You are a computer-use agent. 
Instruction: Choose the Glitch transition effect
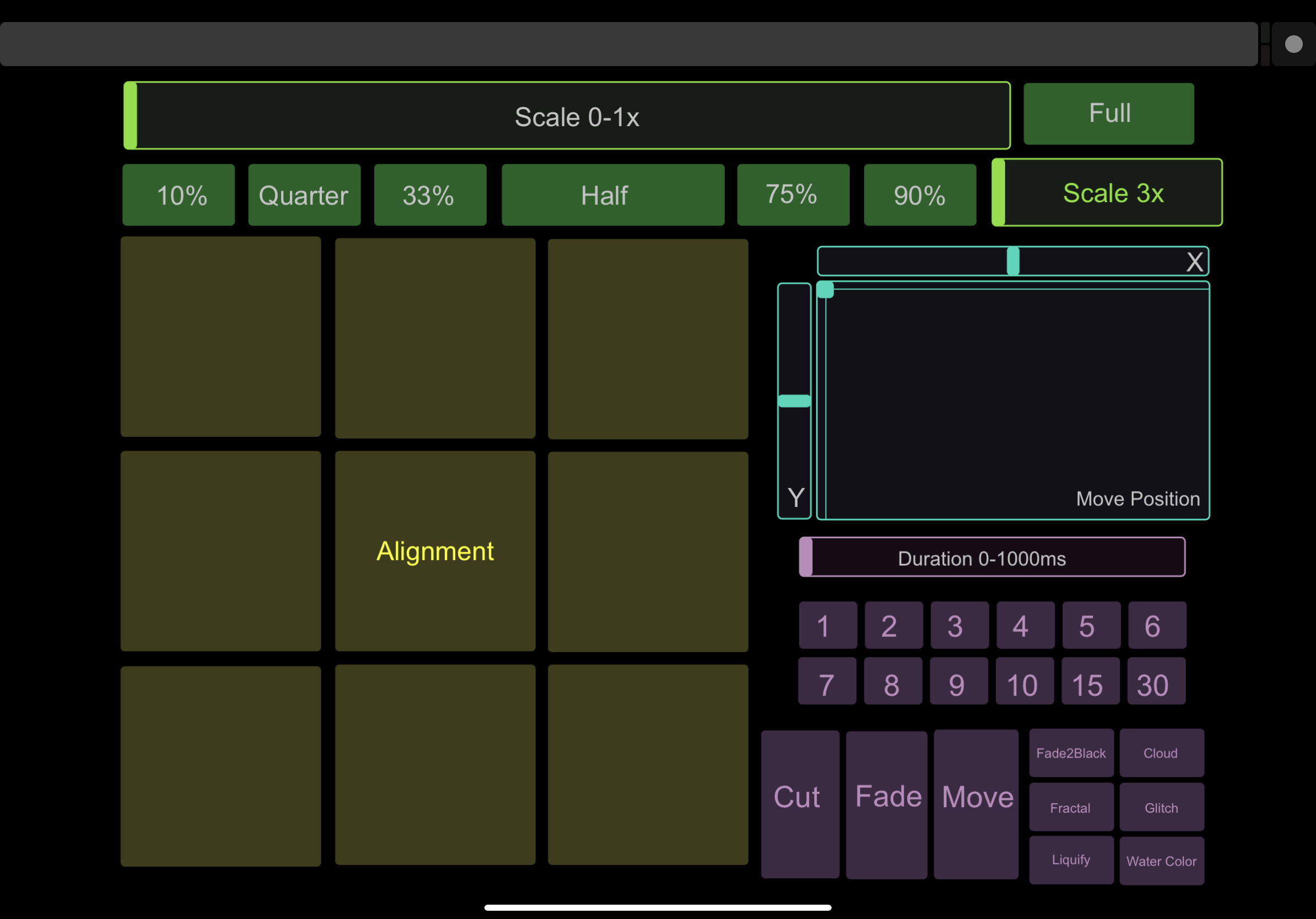pyautogui.click(x=1161, y=807)
